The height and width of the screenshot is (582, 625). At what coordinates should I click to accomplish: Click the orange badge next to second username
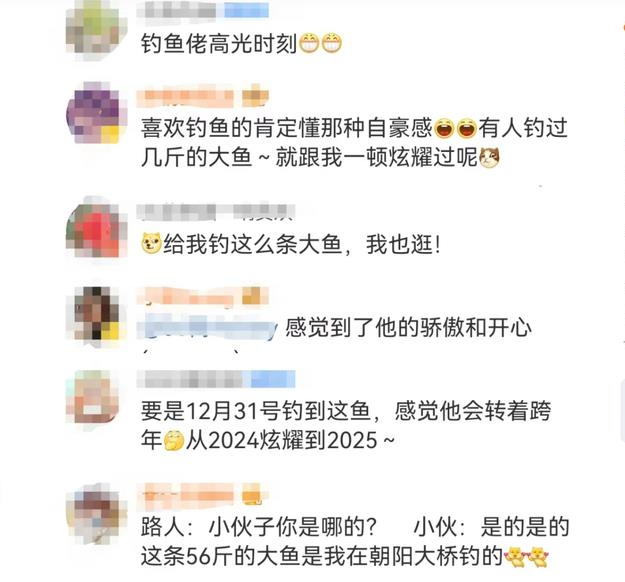pyautogui.click(x=256, y=97)
